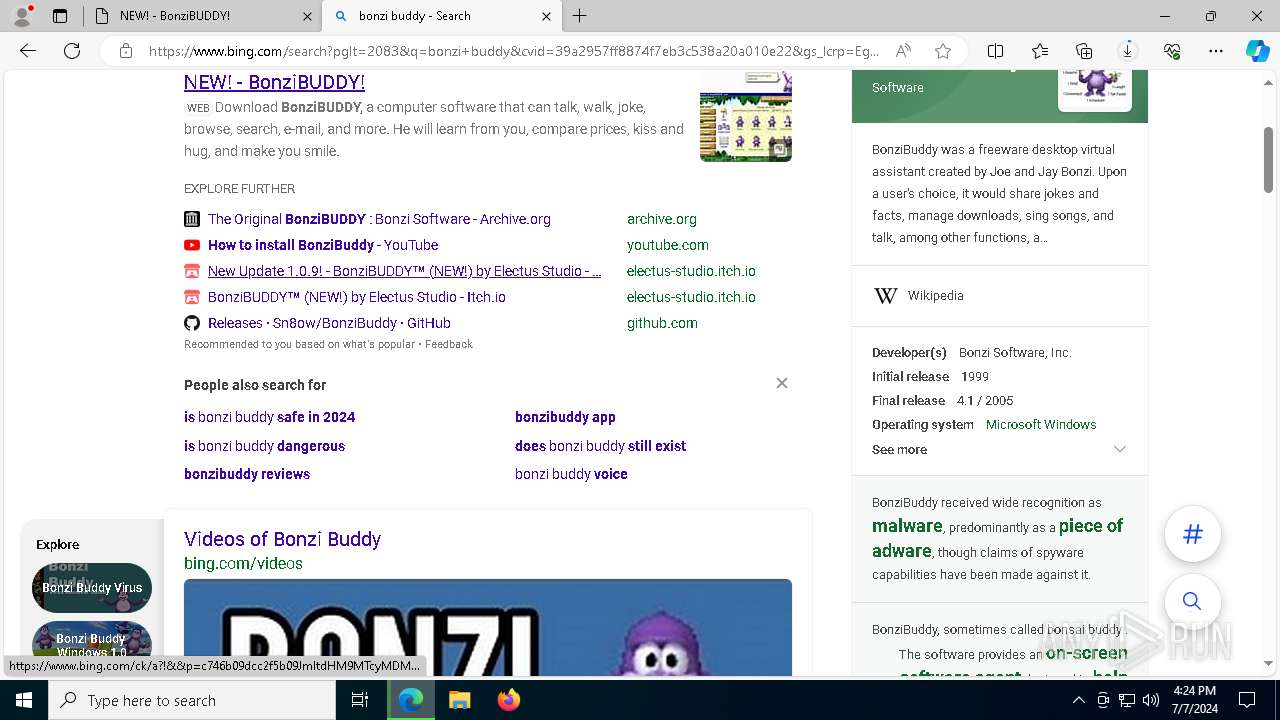The width and height of the screenshot is (1280, 720).
Task: Open split screen icon
Action: 995,51
